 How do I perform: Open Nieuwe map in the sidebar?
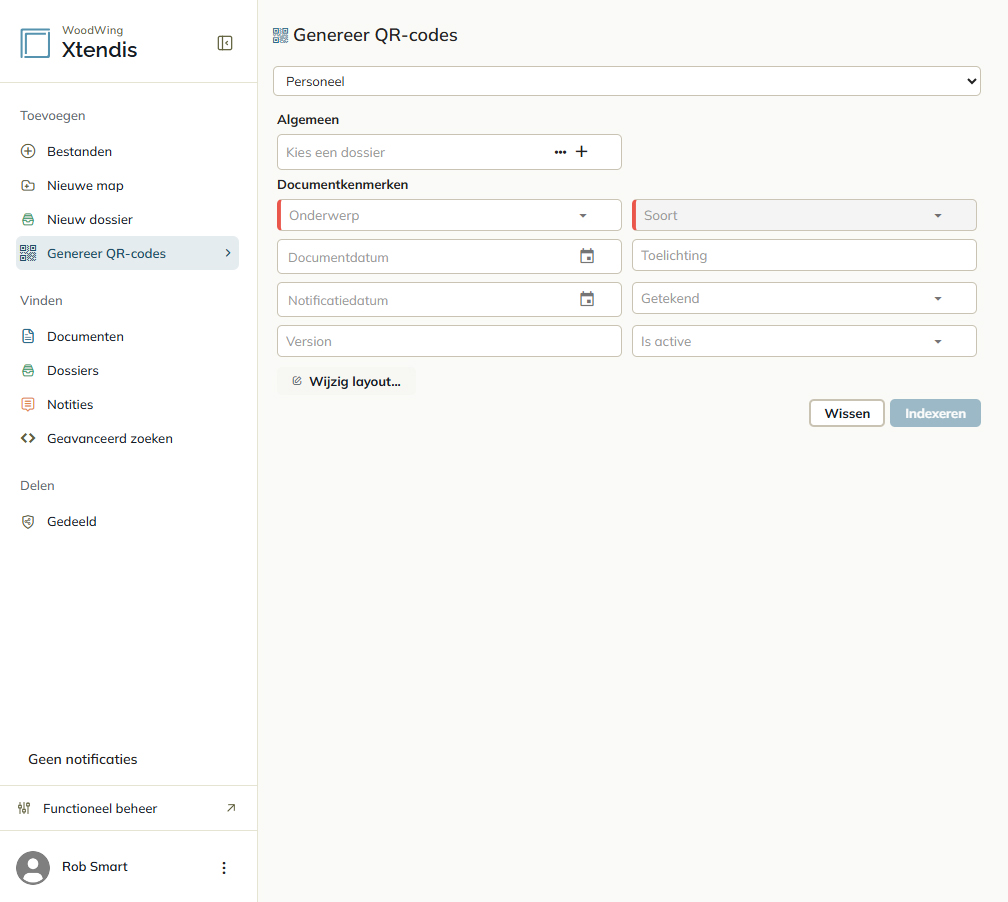127,185
